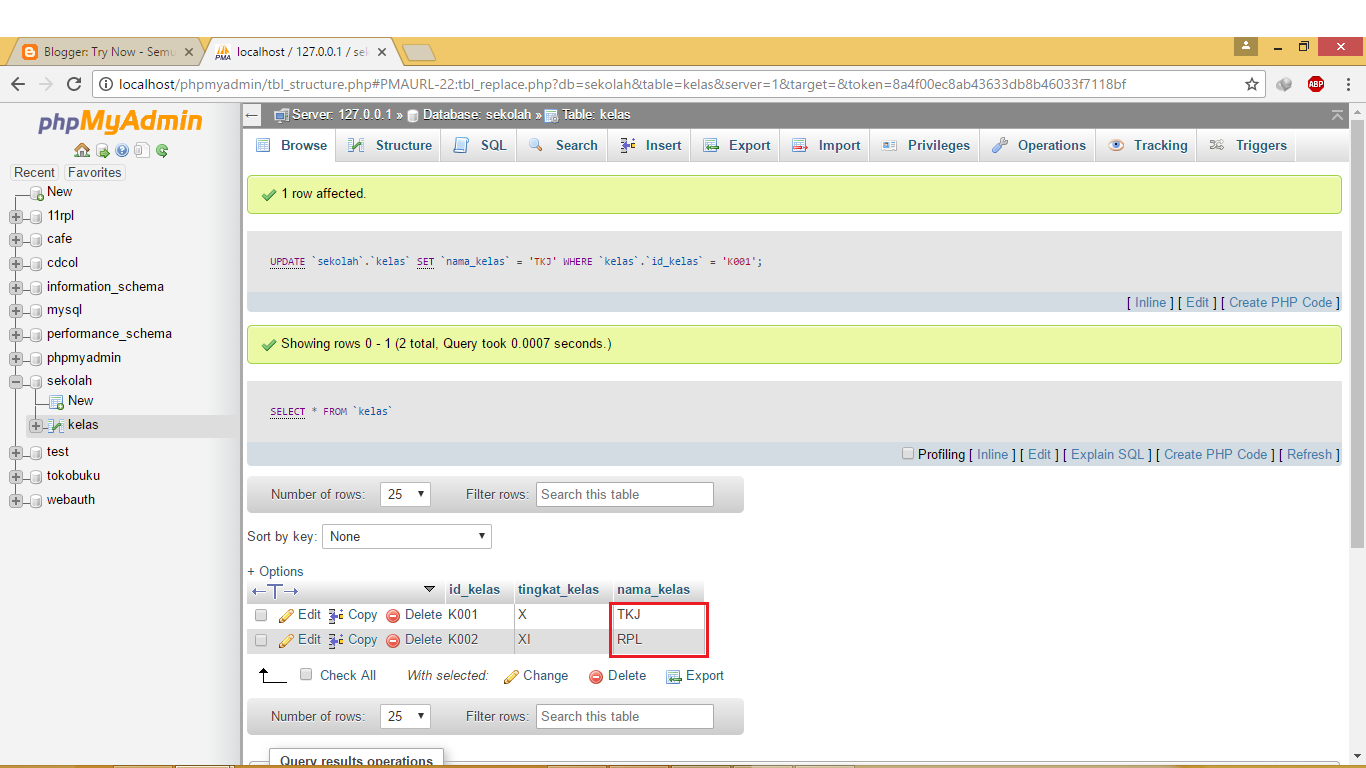Select the Edit pencil for row K001
Image resolution: width=1366 pixels, height=768 pixels.
click(x=298, y=615)
